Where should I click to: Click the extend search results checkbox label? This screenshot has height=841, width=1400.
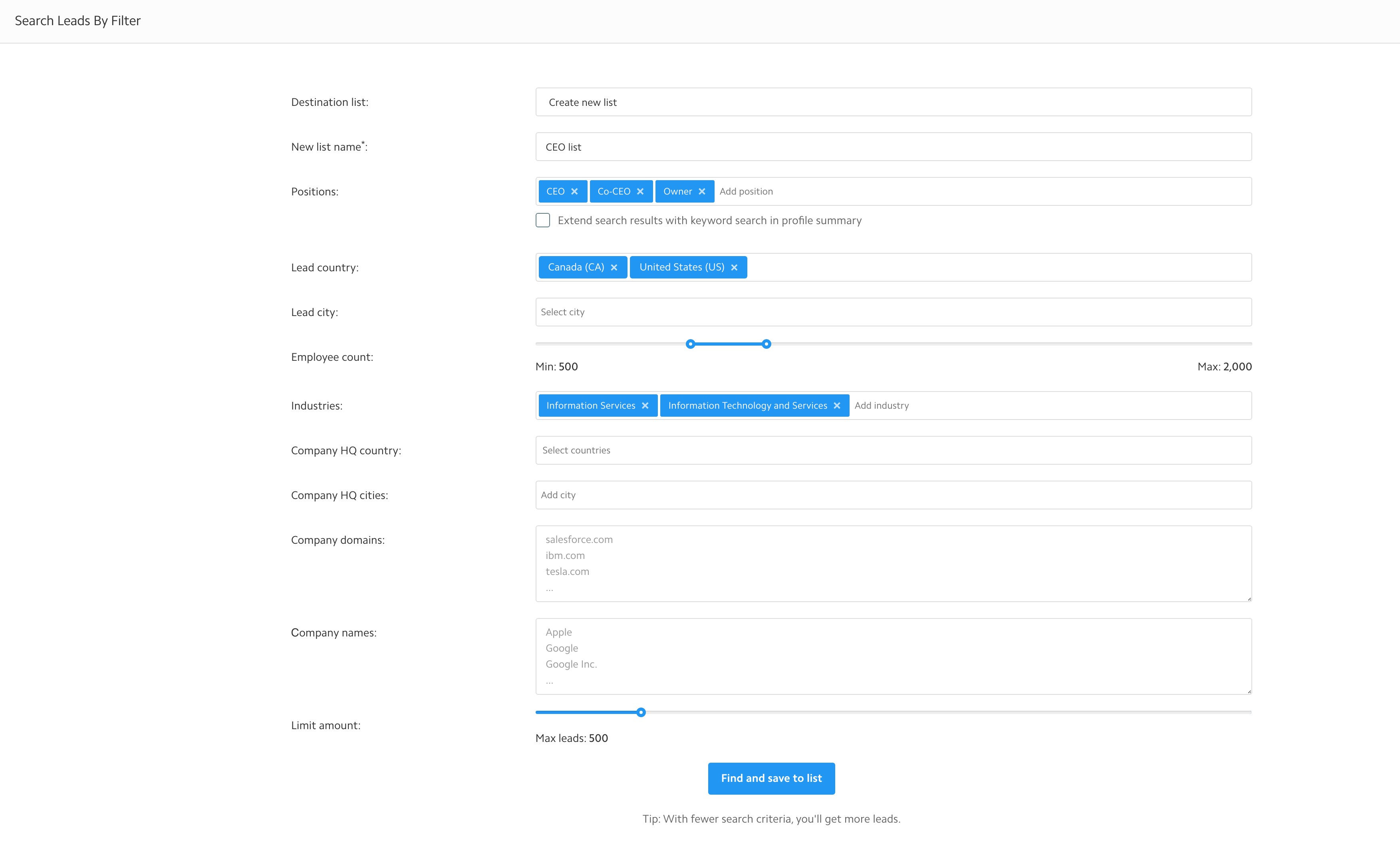tap(709, 221)
